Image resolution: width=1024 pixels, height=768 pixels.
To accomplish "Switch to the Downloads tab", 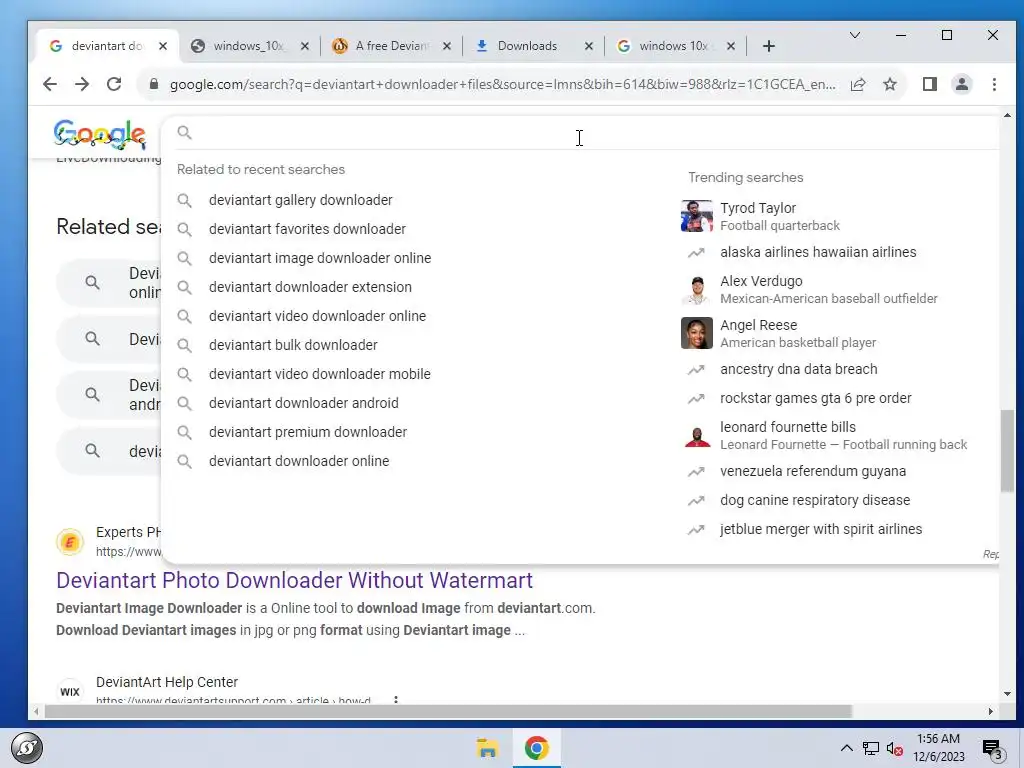I will [526, 46].
